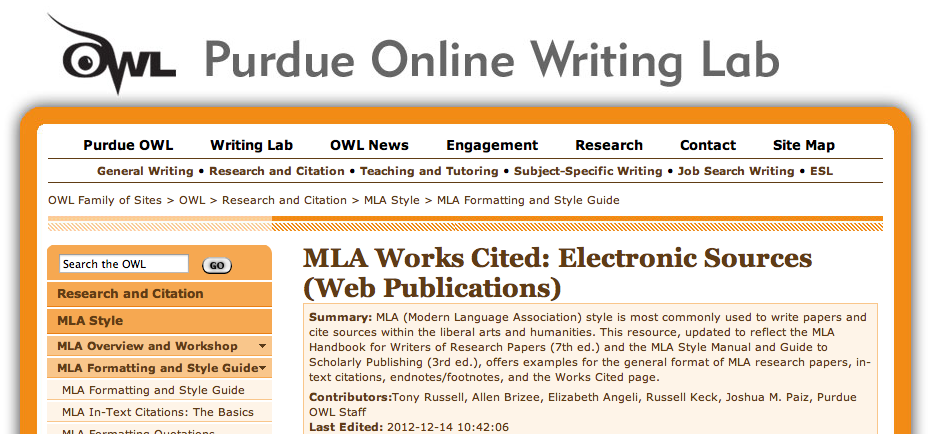The image size is (932, 434).
Task: Click the GO search button
Action: [217, 266]
